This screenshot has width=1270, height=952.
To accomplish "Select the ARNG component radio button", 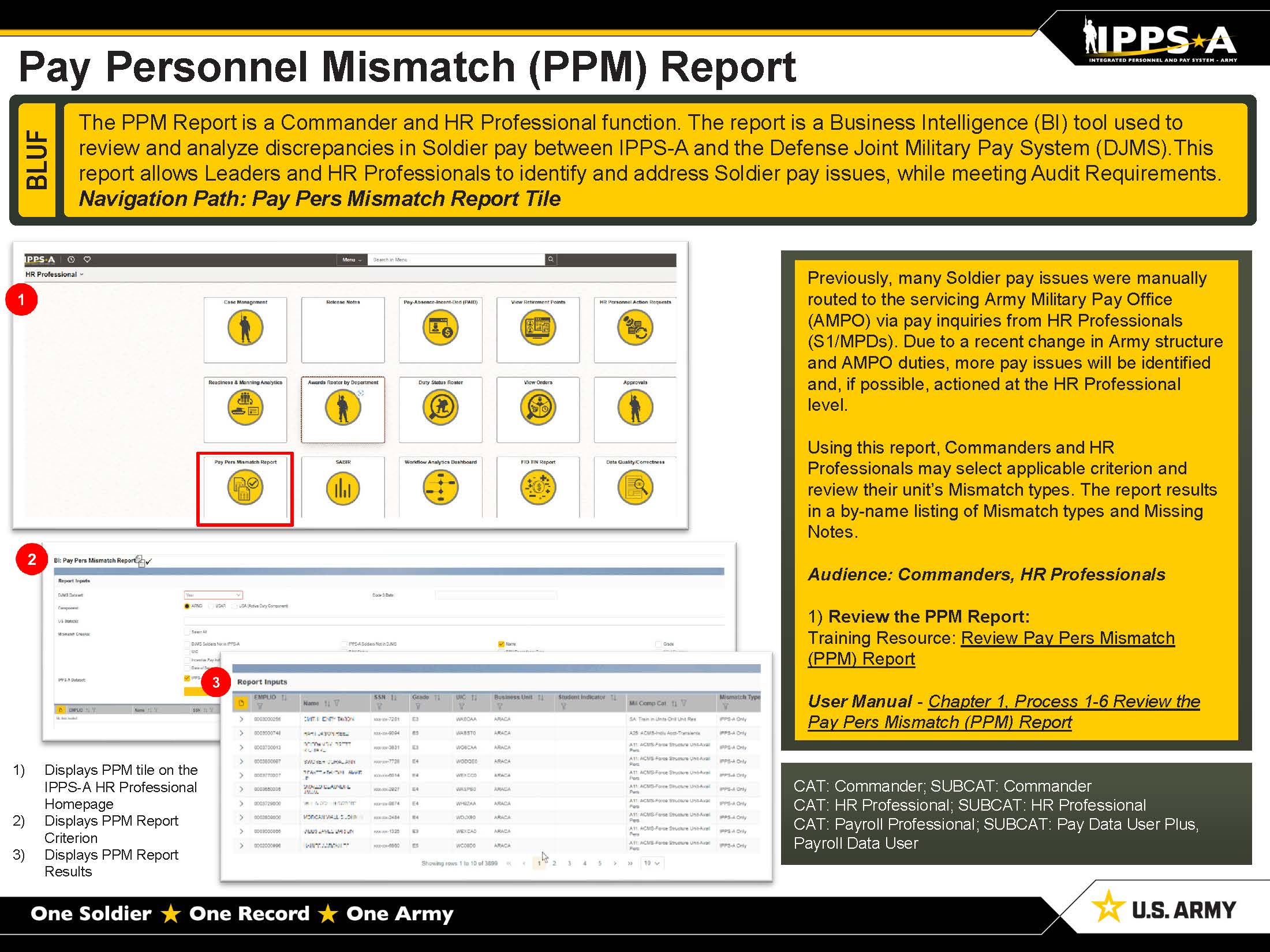I will tap(187, 606).
